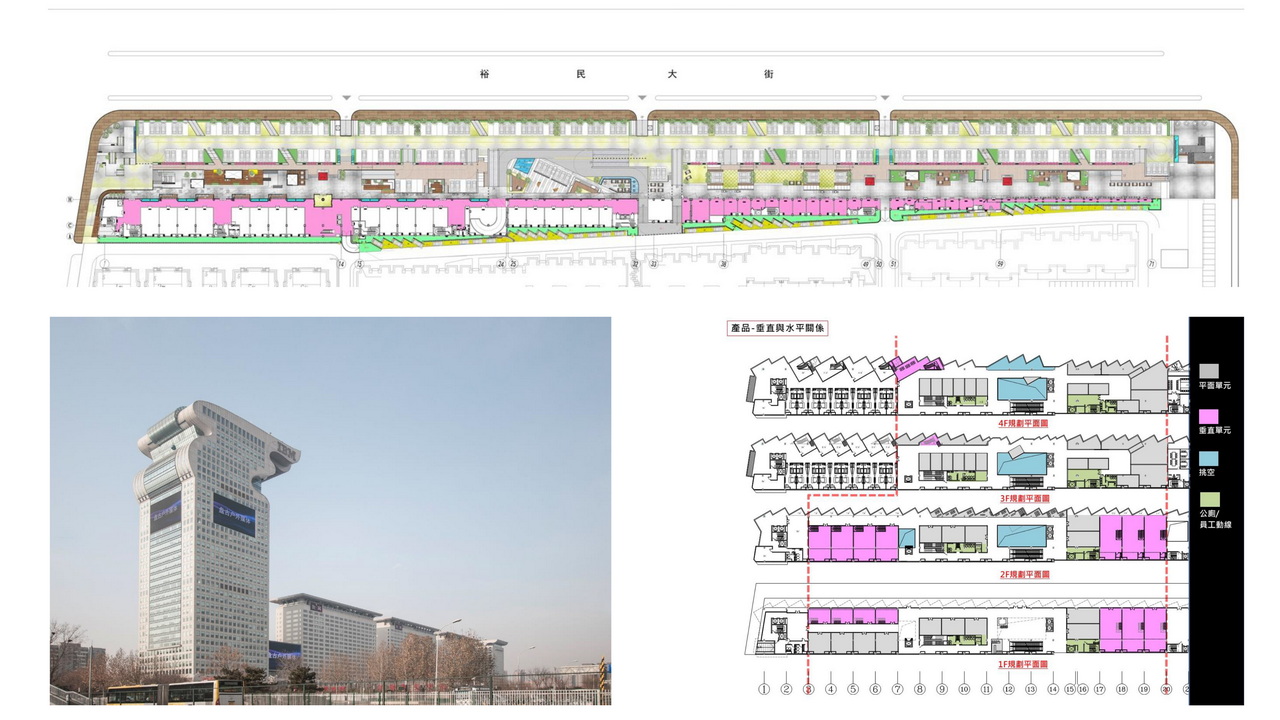The height and width of the screenshot is (720, 1280).
Task: Click the 裕民大街 street name text
Action: (626, 74)
